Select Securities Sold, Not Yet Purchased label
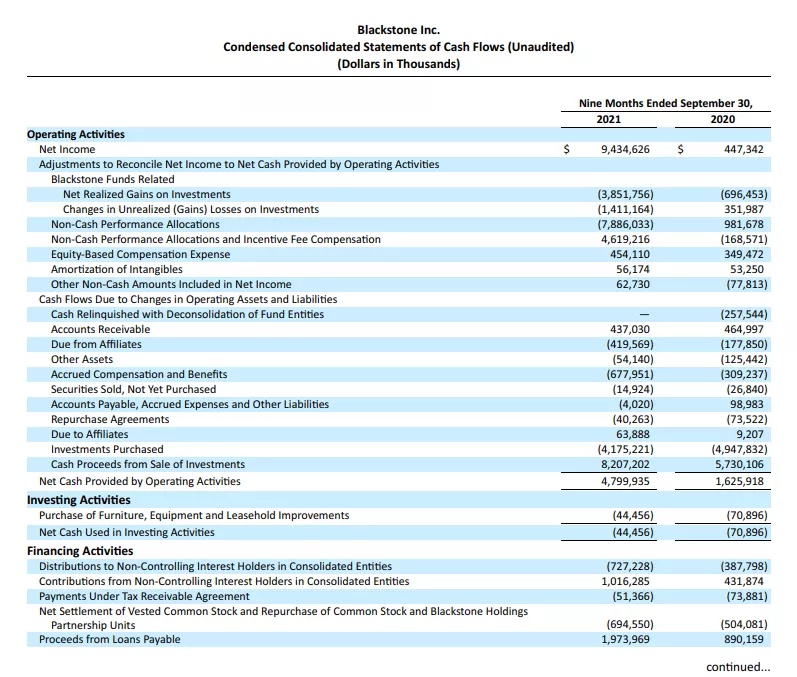The width and height of the screenshot is (797, 677). click(x=133, y=389)
